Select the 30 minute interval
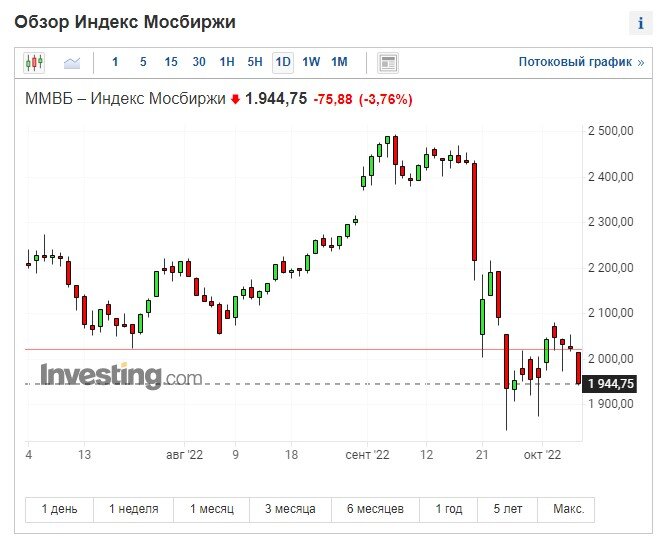 click(199, 62)
